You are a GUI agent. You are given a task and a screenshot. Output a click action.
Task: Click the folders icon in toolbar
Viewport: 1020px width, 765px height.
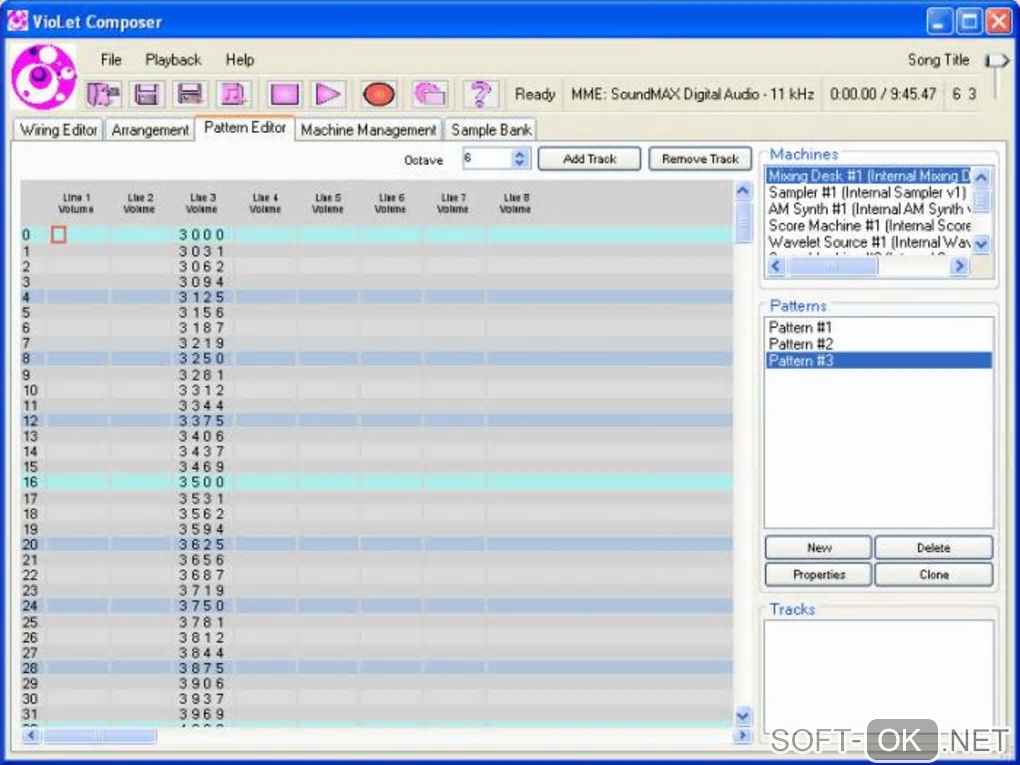pyautogui.click(x=430, y=94)
